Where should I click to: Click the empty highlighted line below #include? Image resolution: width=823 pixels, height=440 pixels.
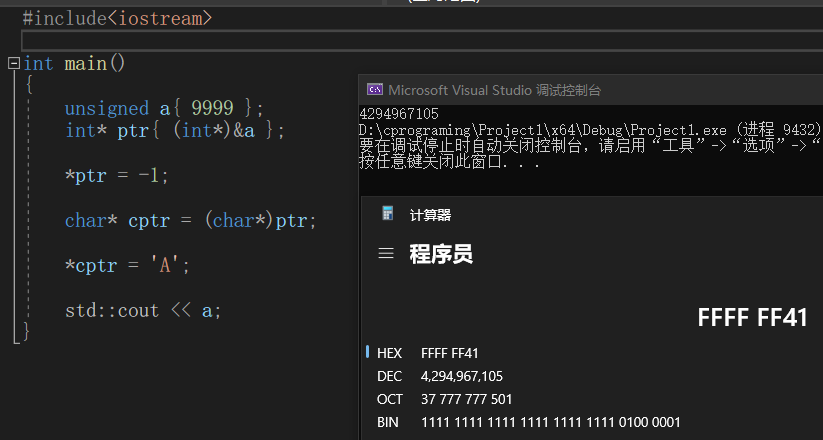pyautogui.click(x=422, y=40)
